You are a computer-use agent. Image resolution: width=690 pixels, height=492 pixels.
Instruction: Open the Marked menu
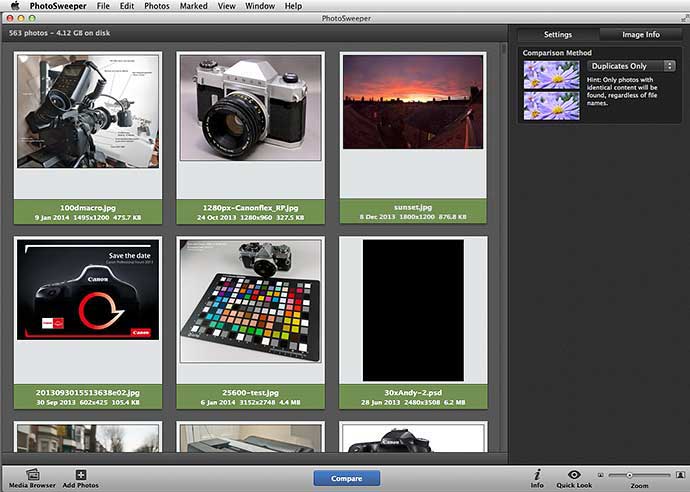pyautogui.click(x=194, y=6)
